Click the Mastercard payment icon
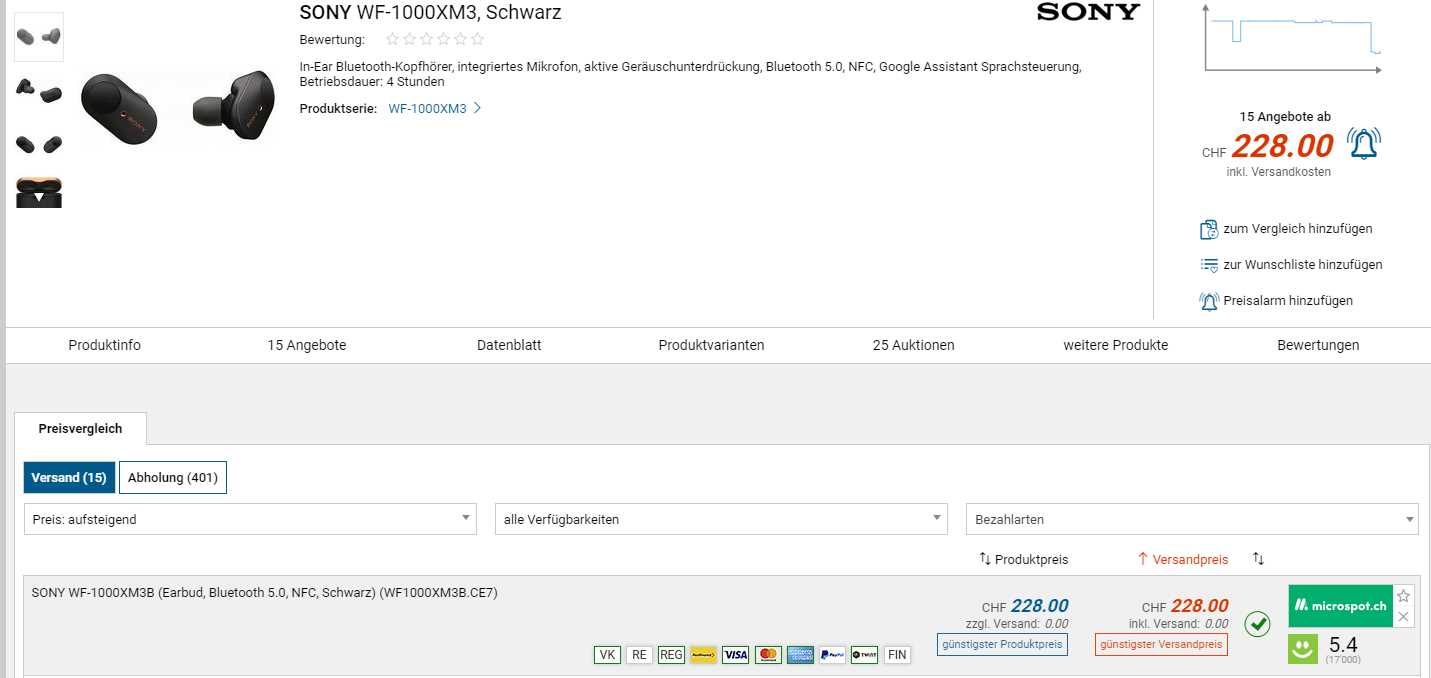Screen dimensions: 1431x678 pos(768,655)
